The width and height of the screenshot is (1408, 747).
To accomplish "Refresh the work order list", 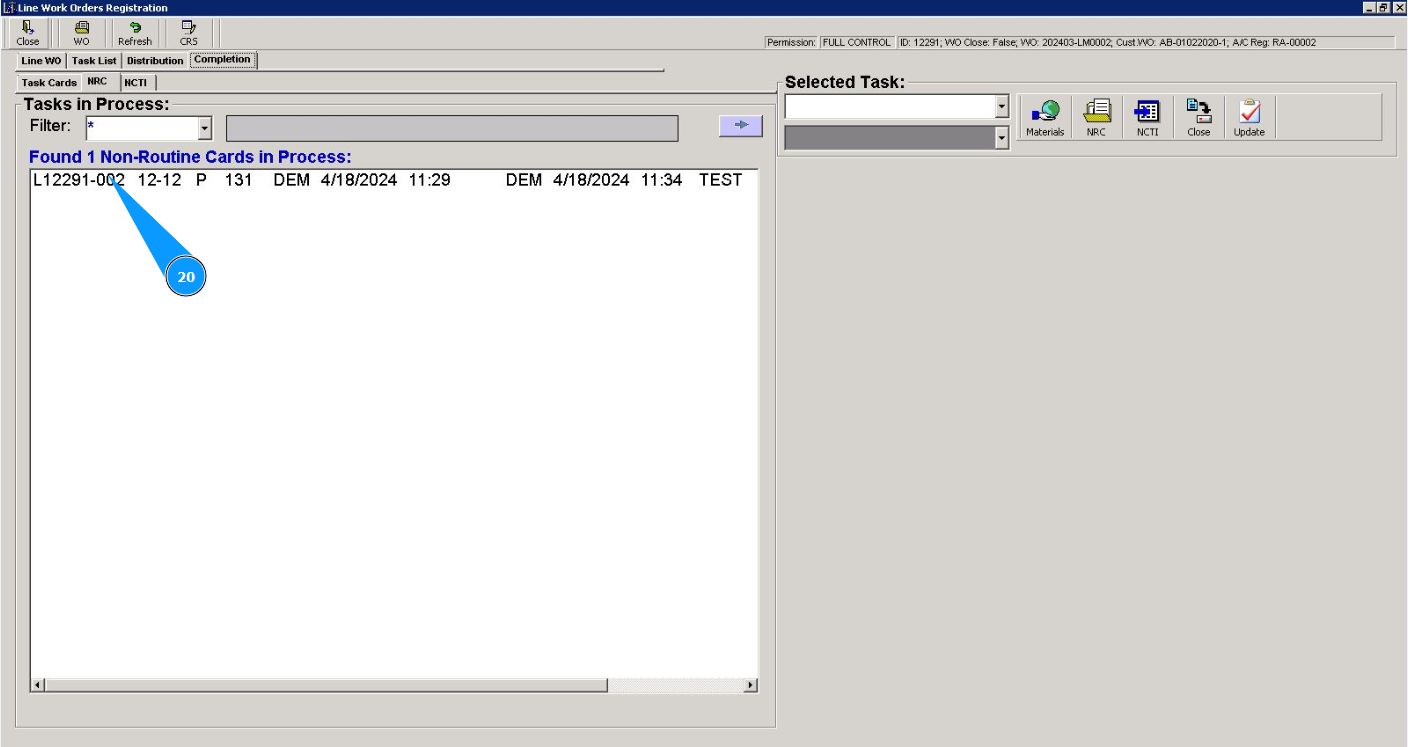I will pos(135,34).
